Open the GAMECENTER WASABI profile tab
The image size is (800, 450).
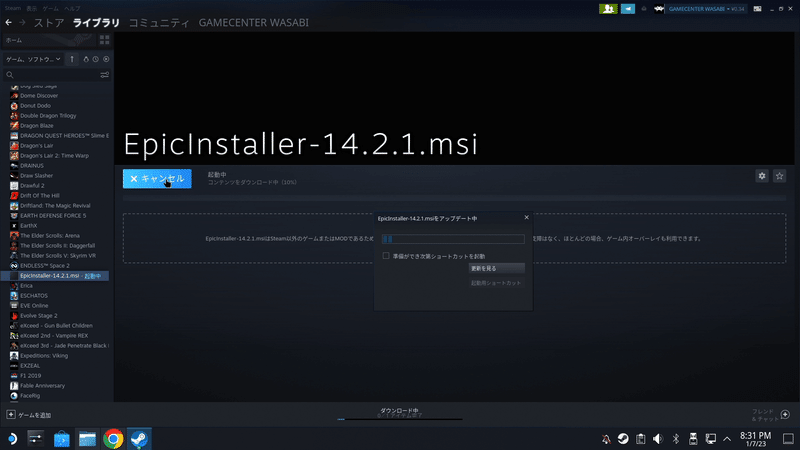pos(254,22)
